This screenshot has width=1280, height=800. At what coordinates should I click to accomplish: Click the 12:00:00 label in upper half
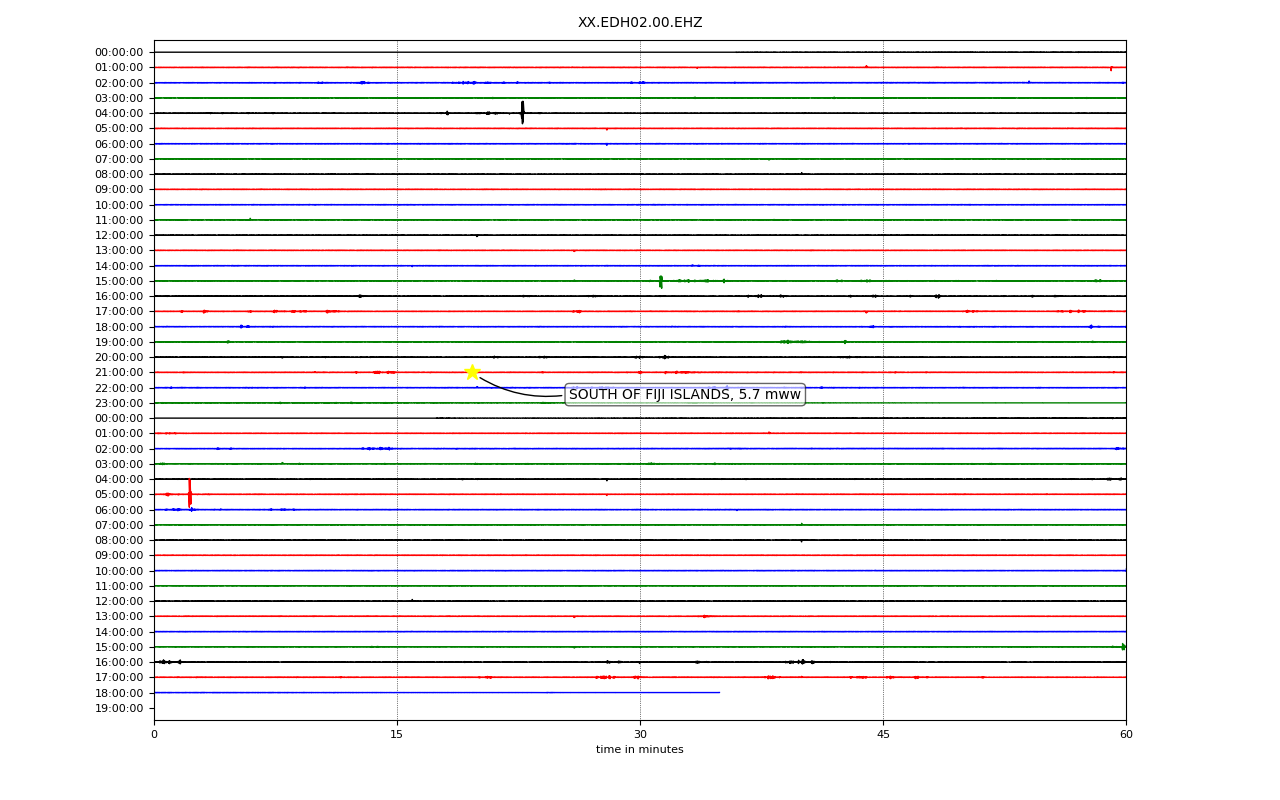coord(119,235)
